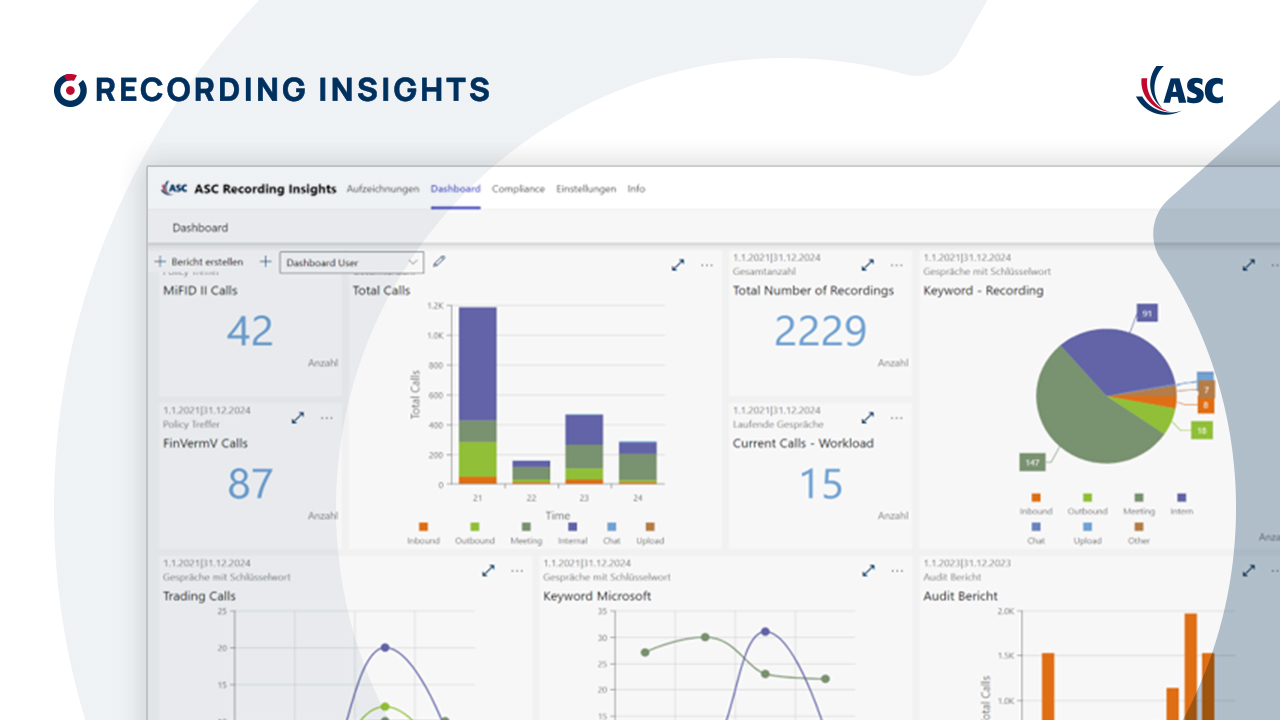Toggle Meeting series in Keyword - Recording legend
The width and height of the screenshot is (1280, 720).
tap(1138, 504)
